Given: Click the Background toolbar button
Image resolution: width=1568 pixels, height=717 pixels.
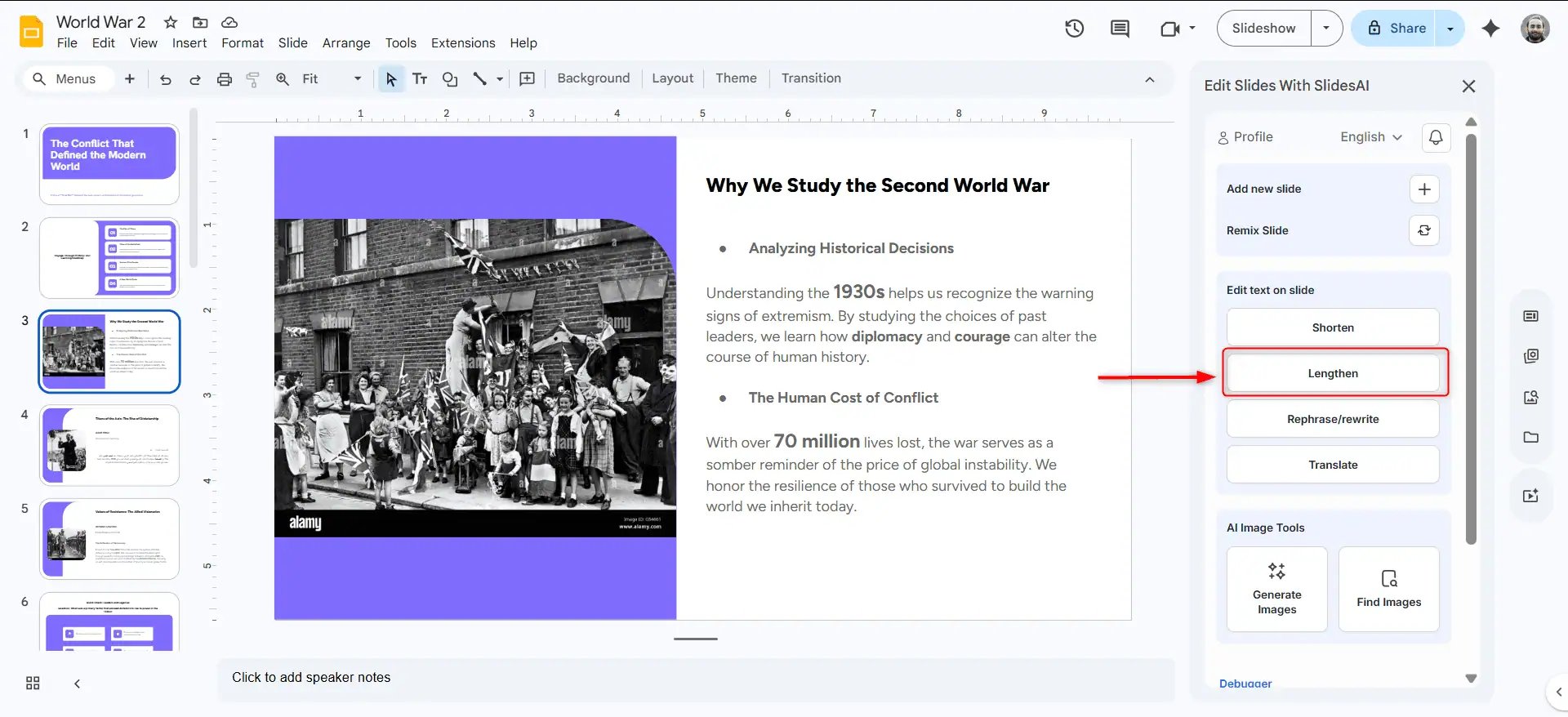Looking at the screenshot, I should click(594, 78).
